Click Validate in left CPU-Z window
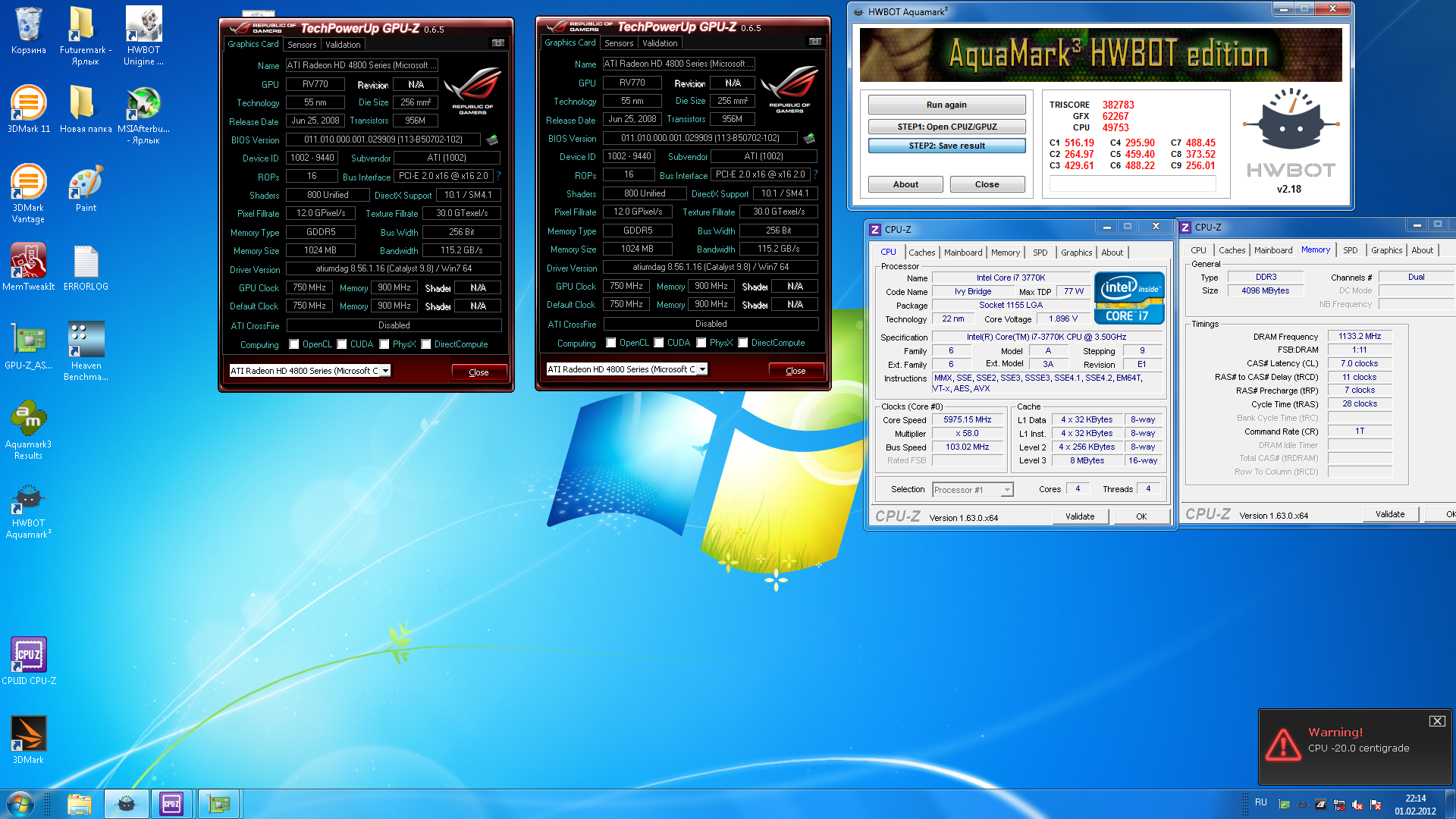Image resolution: width=1456 pixels, height=819 pixels. (1080, 516)
